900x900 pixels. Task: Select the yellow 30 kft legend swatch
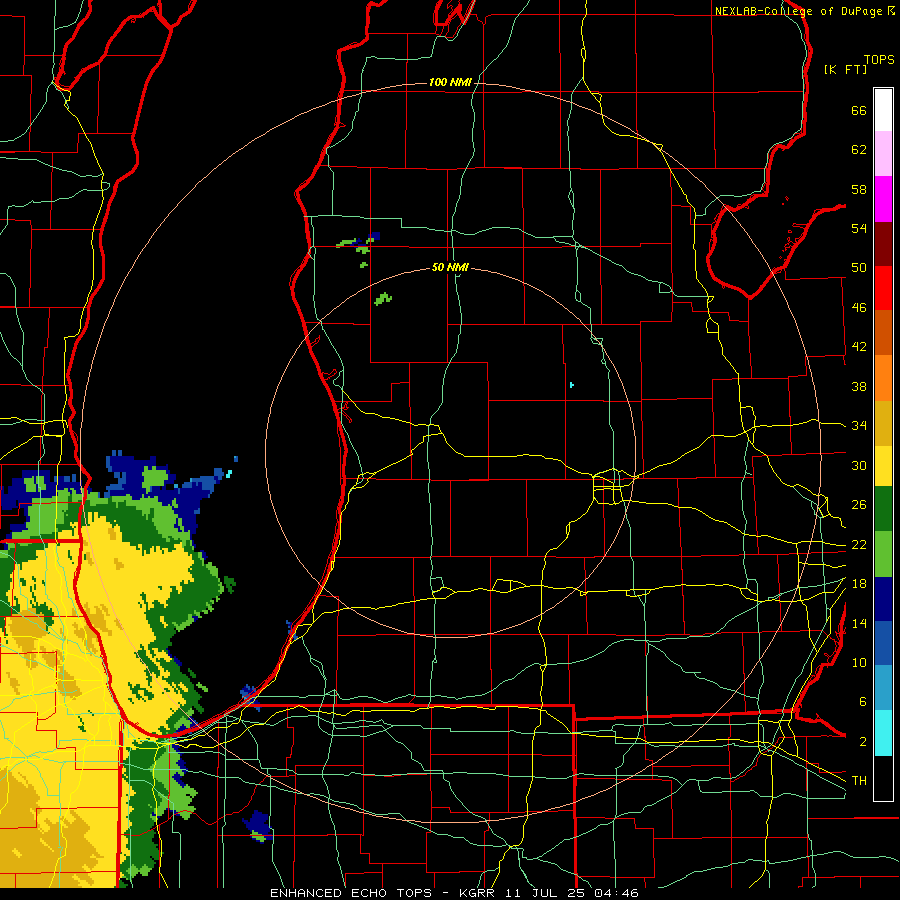[x=883, y=466]
